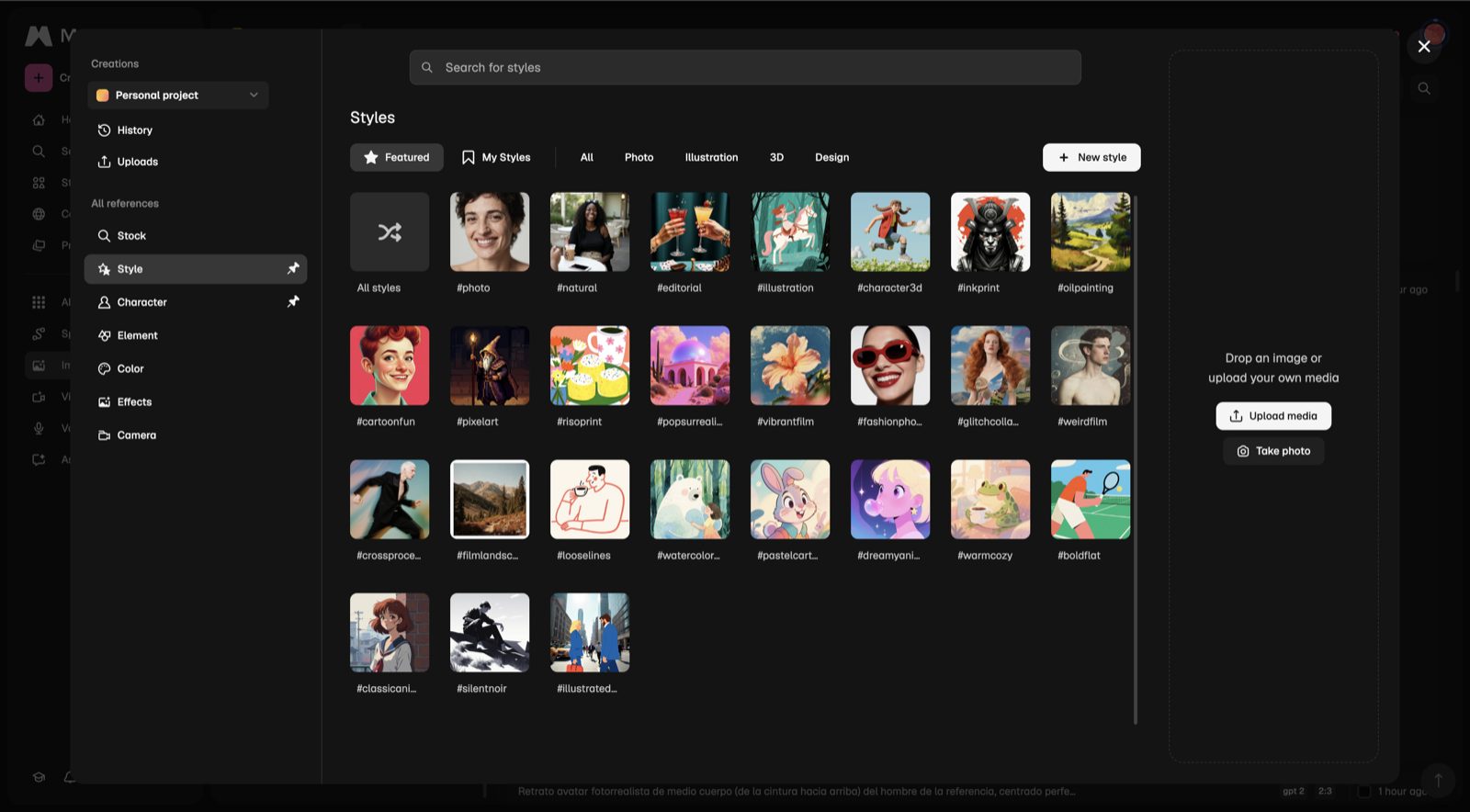Choose the mountain landscape film style thumbnail
The width and height of the screenshot is (1470, 812).
(490, 499)
